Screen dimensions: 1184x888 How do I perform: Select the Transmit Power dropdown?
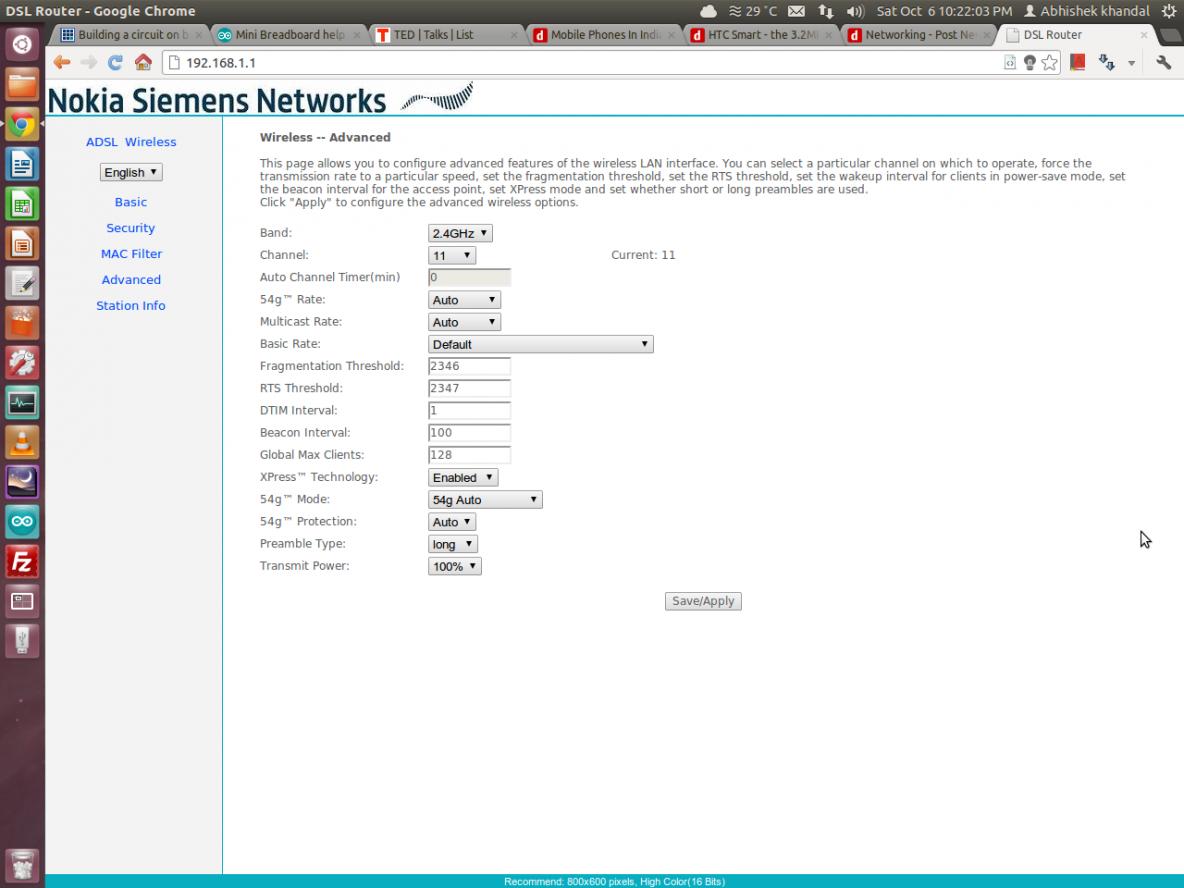[x=454, y=567]
